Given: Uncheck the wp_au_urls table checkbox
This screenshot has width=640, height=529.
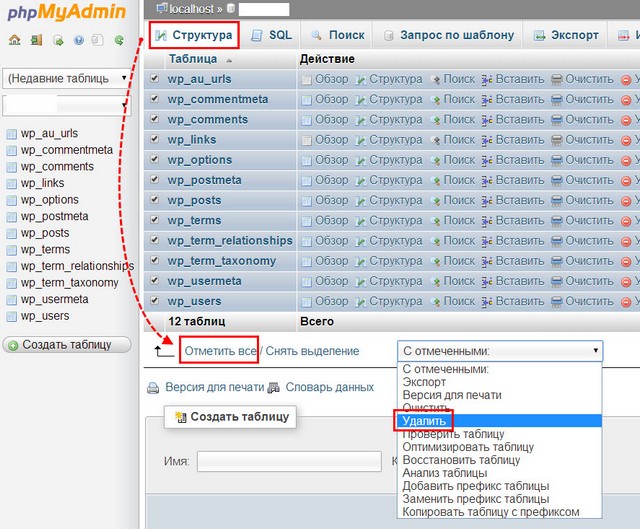Looking at the screenshot, I should pos(154,78).
